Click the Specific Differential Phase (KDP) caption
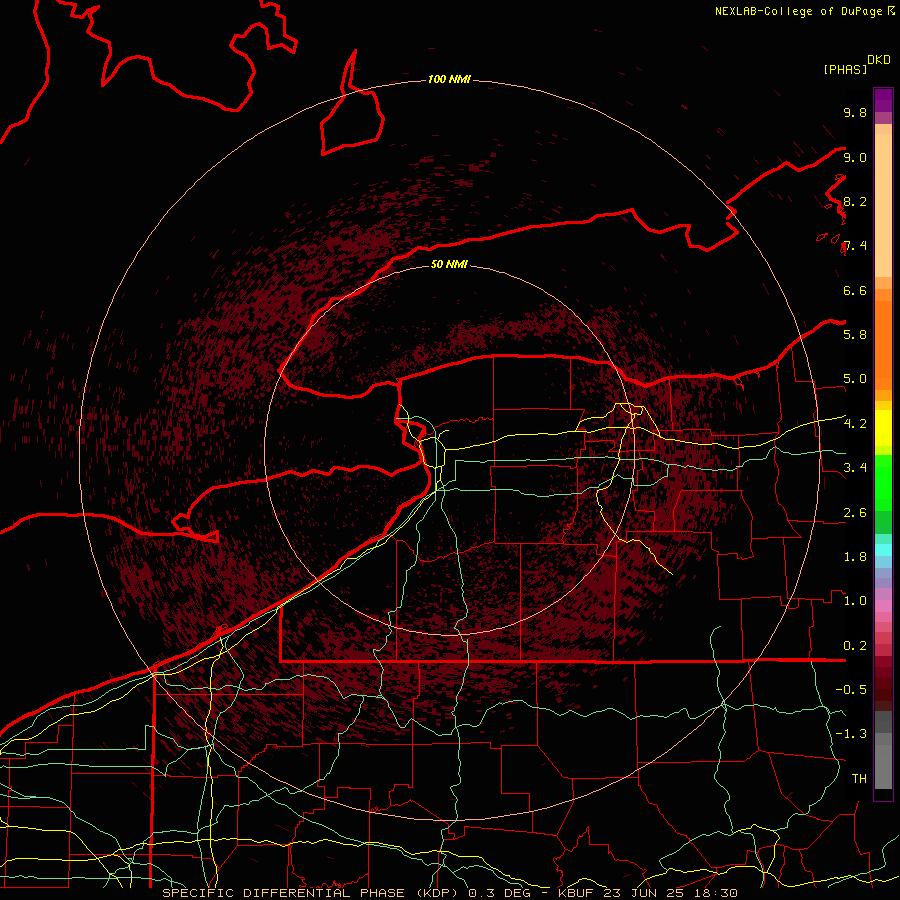Viewport: 900px width, 900px height. click(313, 893)
